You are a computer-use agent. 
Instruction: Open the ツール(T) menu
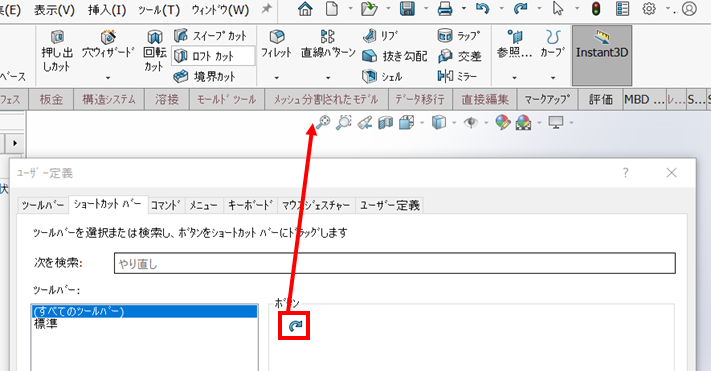pos(159,10)
